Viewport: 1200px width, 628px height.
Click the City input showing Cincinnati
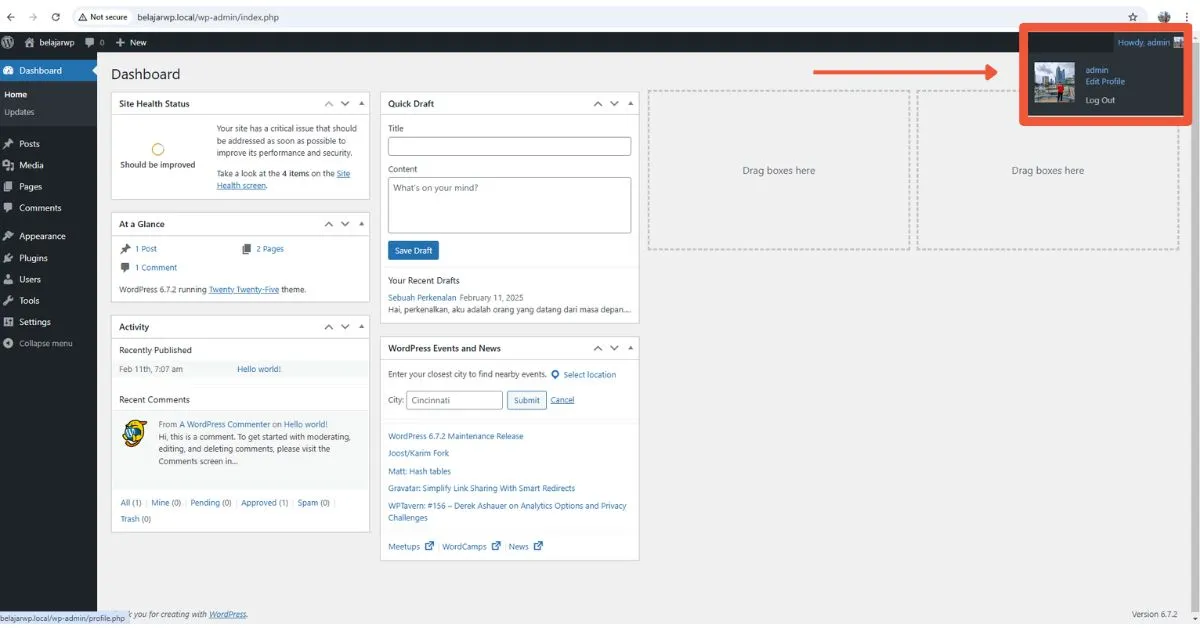(454, 399)
